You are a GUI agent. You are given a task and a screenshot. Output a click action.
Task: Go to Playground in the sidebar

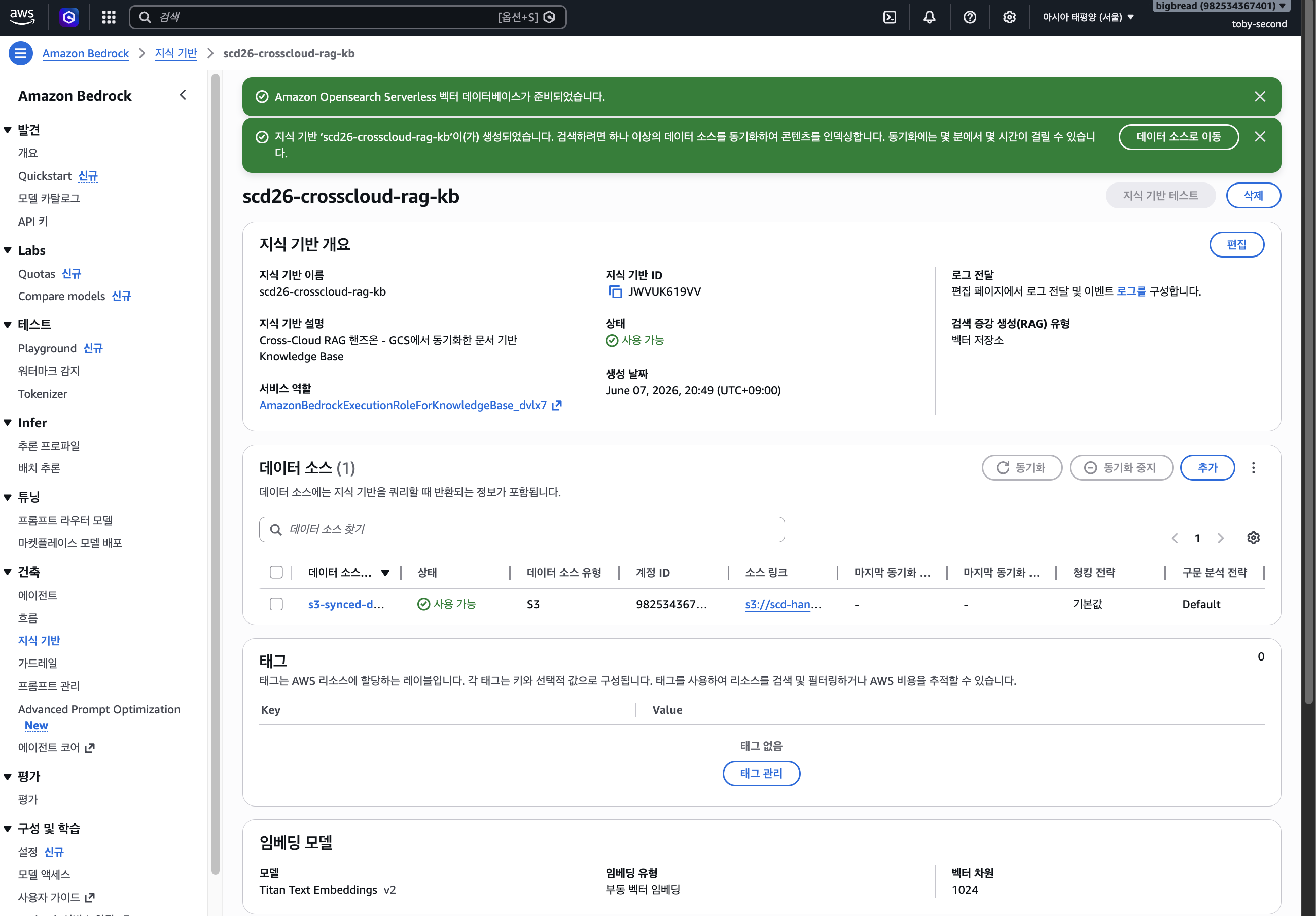click(x=47, y=348)
